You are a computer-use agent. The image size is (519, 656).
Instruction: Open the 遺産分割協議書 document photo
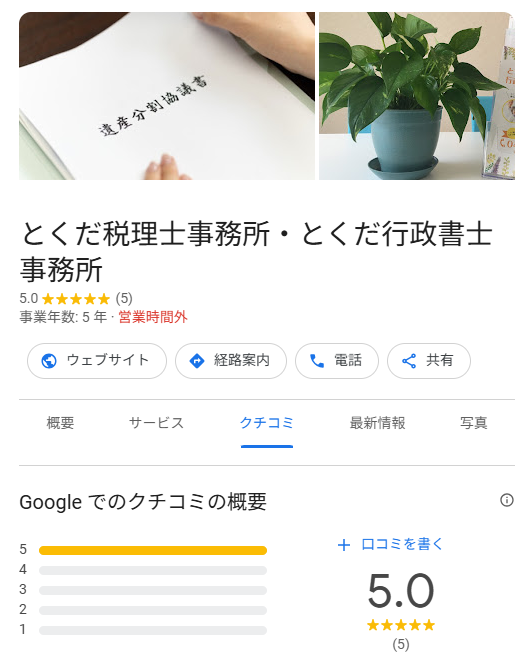point(167,96)
